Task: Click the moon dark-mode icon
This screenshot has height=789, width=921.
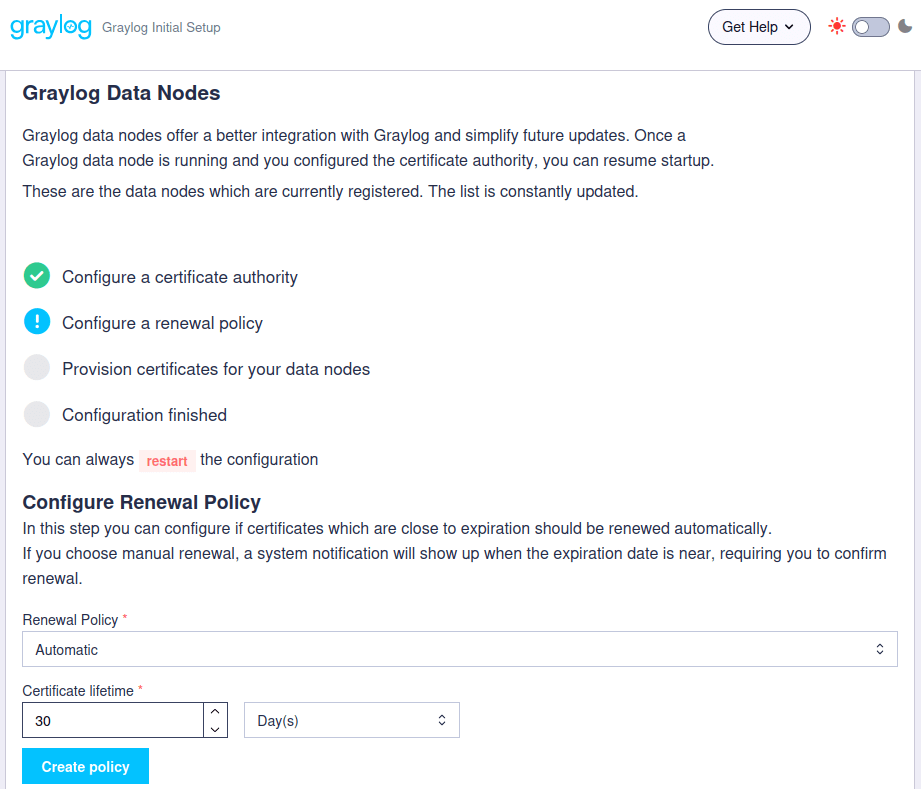Action: tap(905, 27)
